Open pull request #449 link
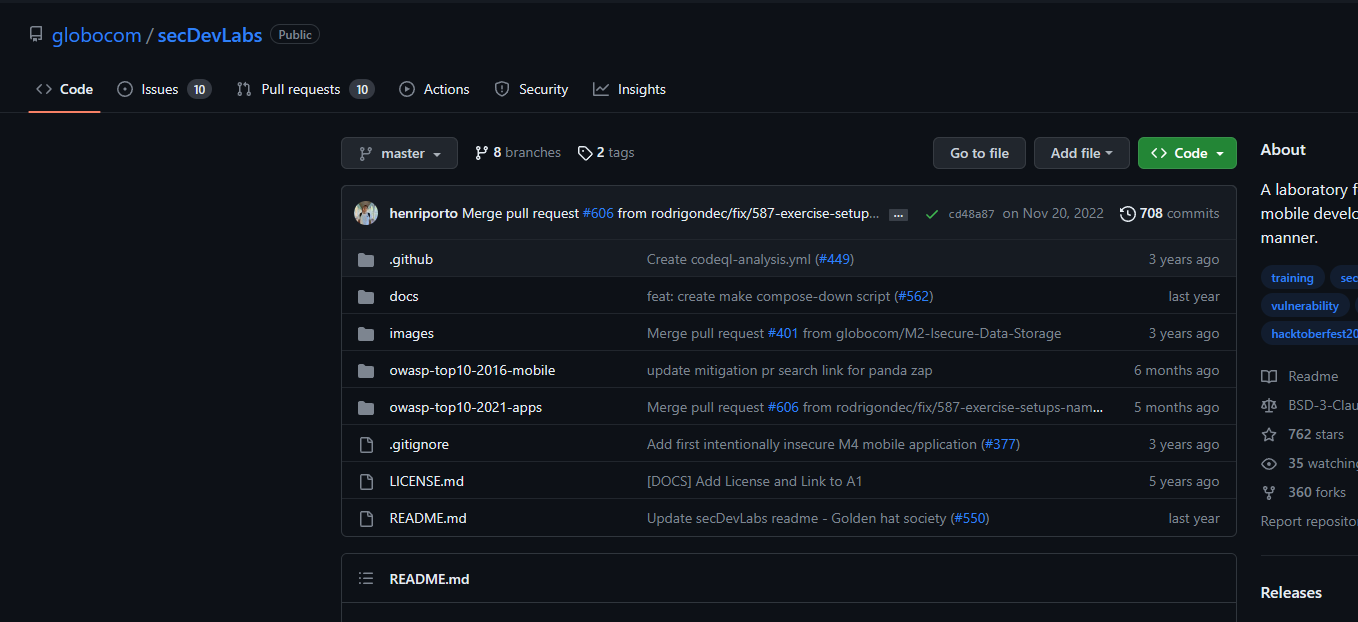The height and width of the screenshot is (622, 1358). tap(834, 259)
